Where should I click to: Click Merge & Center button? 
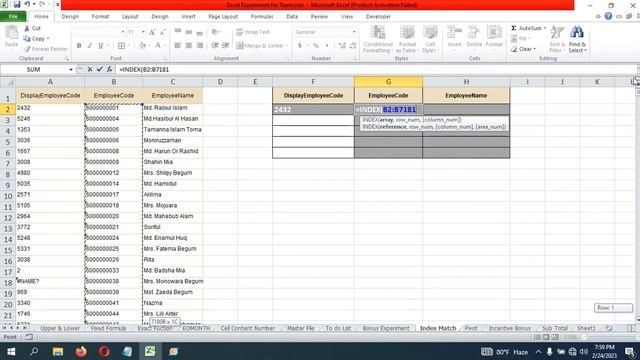pyautogui.click(x=262, y=45)
